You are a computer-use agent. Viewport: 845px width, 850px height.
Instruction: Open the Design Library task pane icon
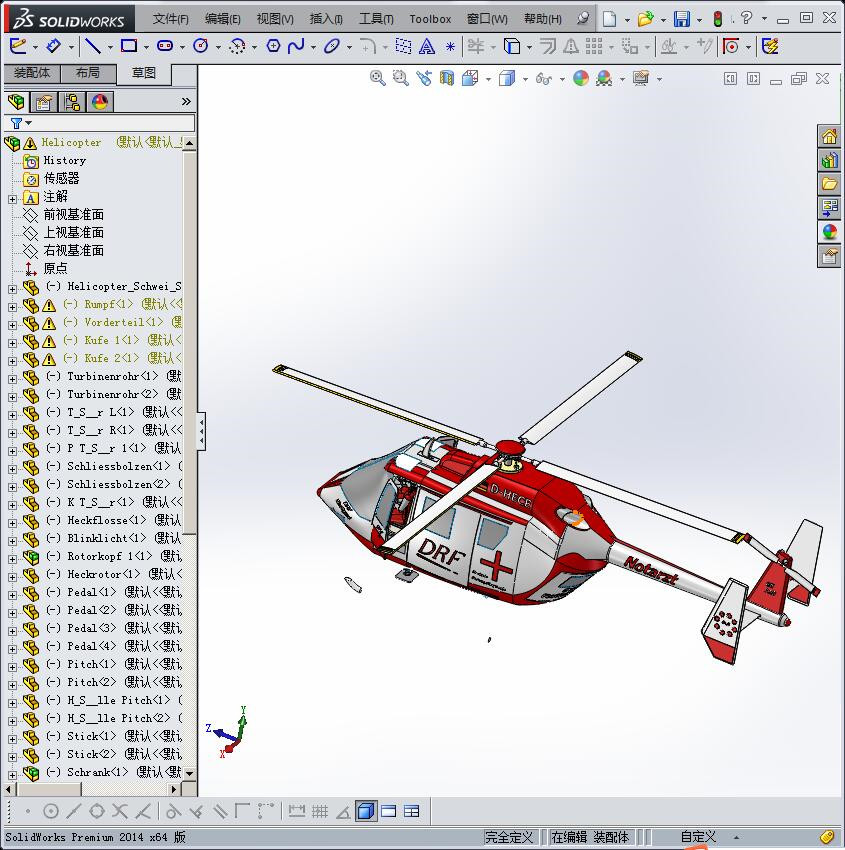click(829, 160)
